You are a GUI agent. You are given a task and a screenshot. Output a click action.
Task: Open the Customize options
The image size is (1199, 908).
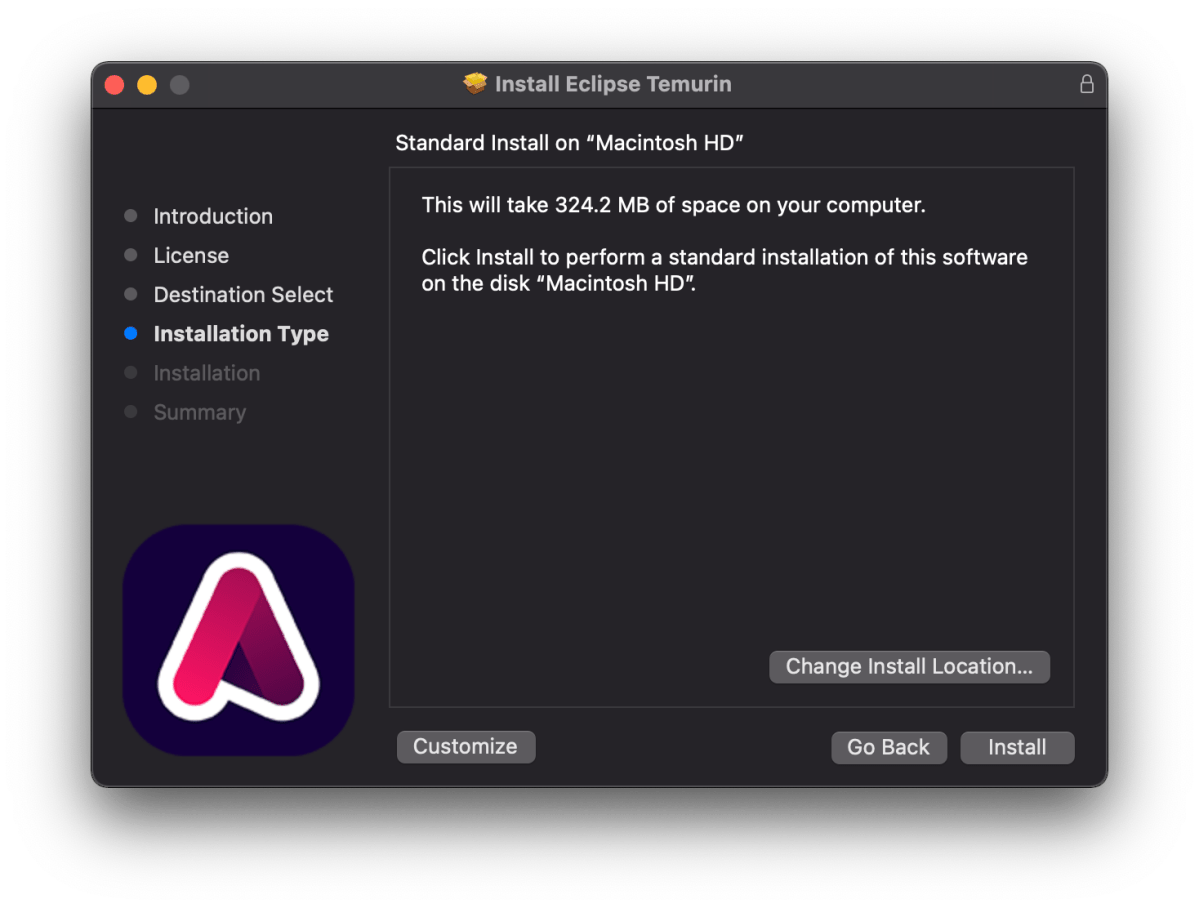click(x=466, y=746)
